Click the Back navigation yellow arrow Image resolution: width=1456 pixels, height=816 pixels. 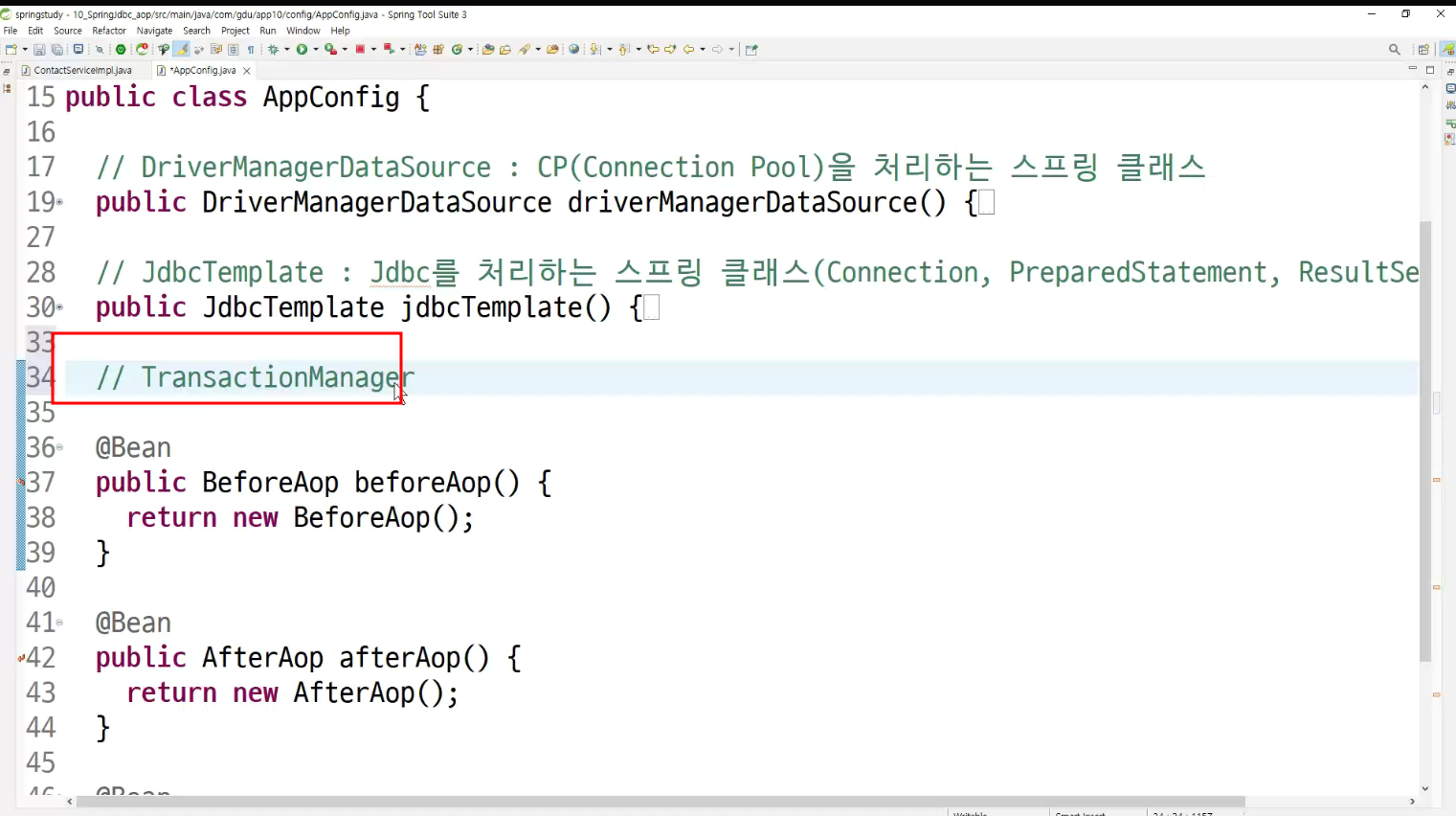pos(688,49)
